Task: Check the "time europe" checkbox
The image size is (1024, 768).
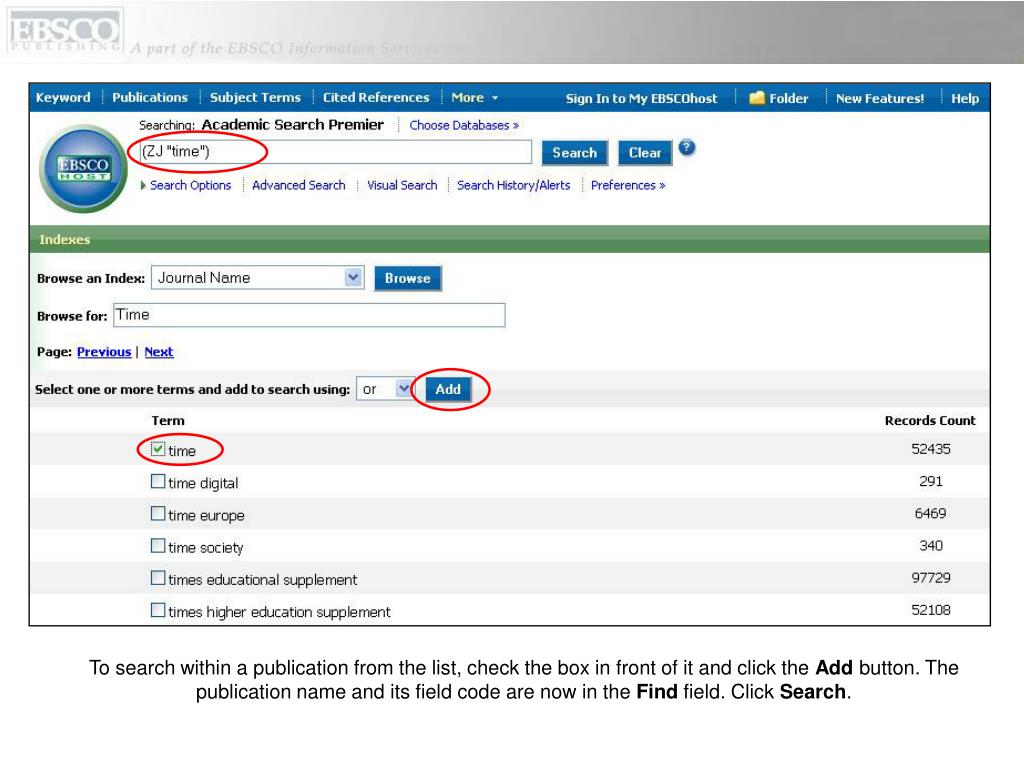Action: (157, 513)
